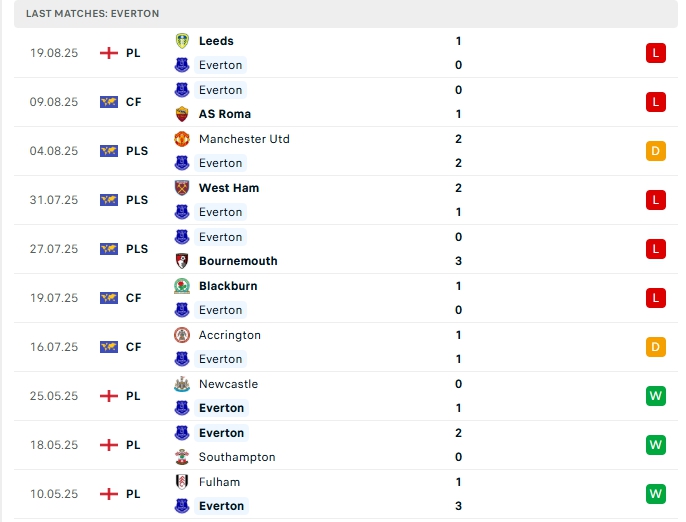Screen dimensions: 686x522
Task: Open the Accrington team link
Action: pos(229,335)
